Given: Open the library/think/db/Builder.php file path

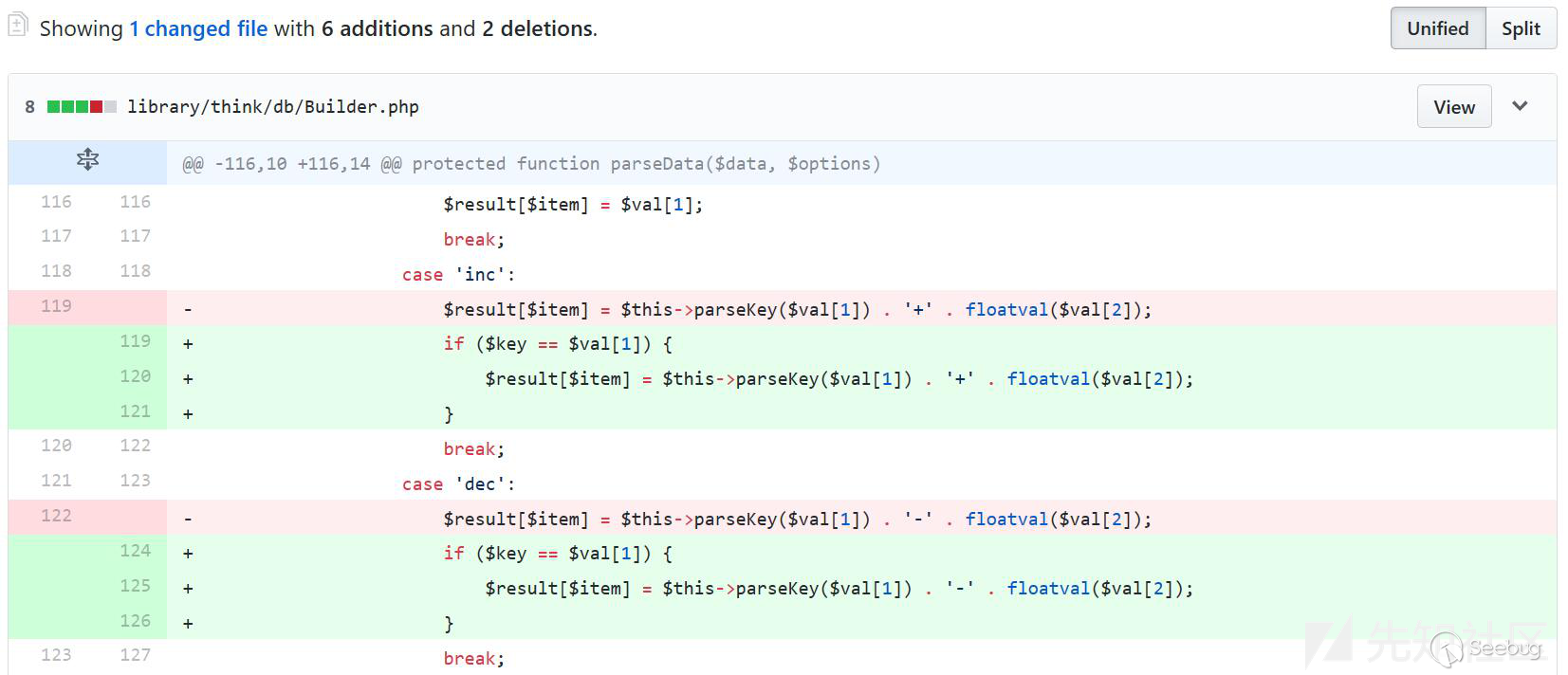Looking at the screenshot, I should pyautogui.click(x=273, y=107).
